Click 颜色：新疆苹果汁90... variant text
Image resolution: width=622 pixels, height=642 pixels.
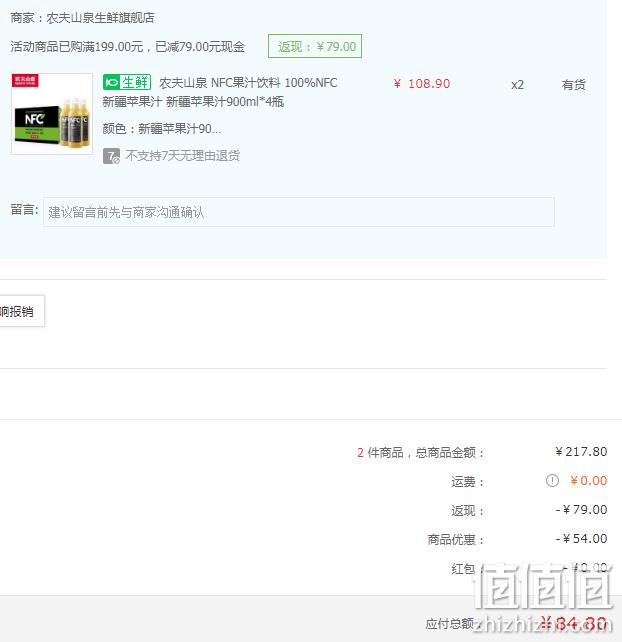(x=161, y=129)
